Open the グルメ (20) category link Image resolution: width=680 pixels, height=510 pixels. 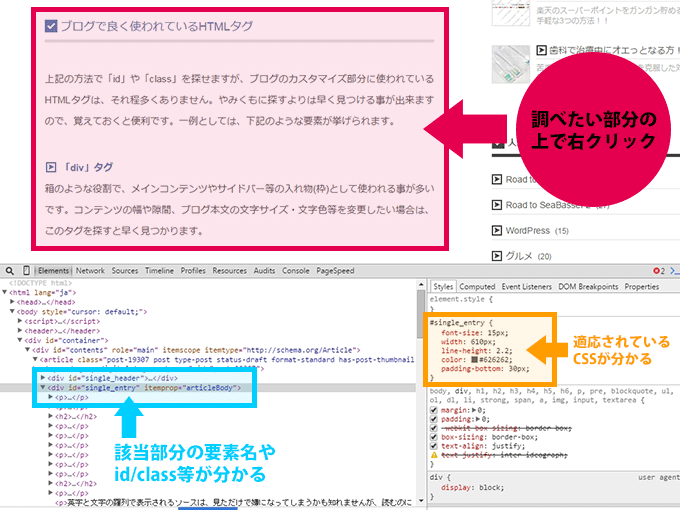point(528,256)
